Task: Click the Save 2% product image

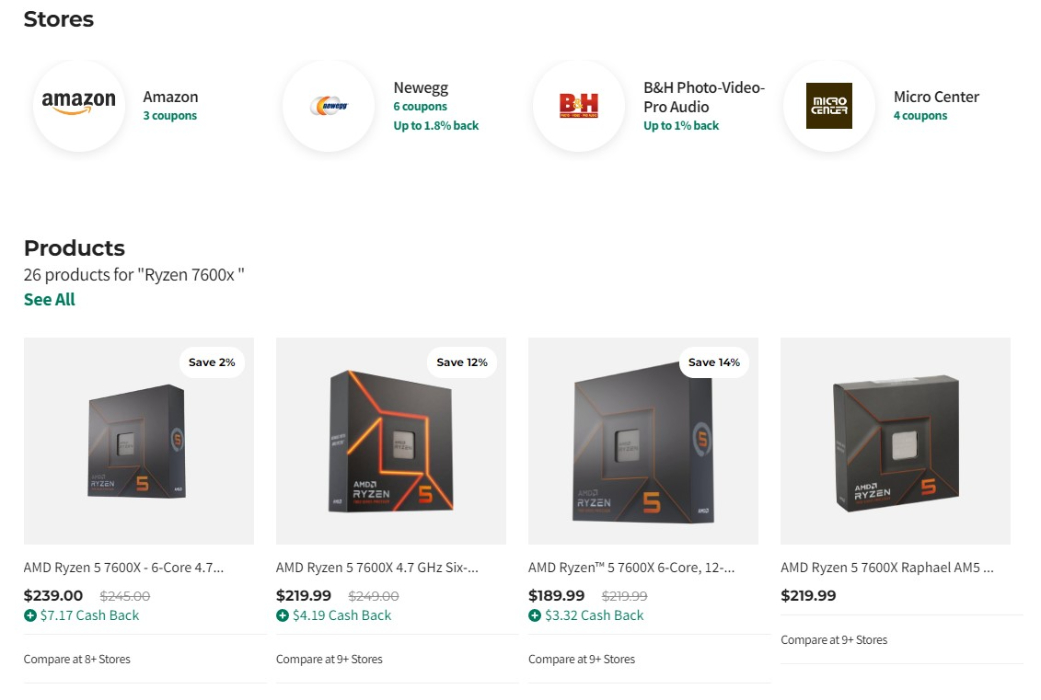Action: (139, 440)
